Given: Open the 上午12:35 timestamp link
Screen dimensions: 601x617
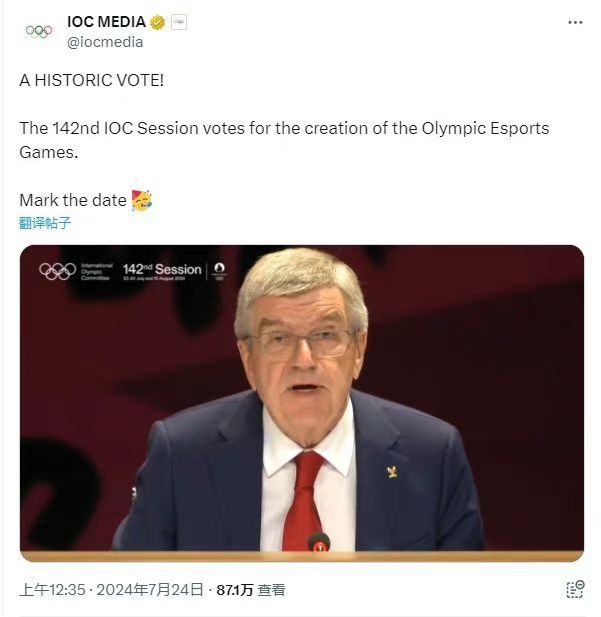Looking at the screenshot, I should pyautogui.click(x=52, y=590).
